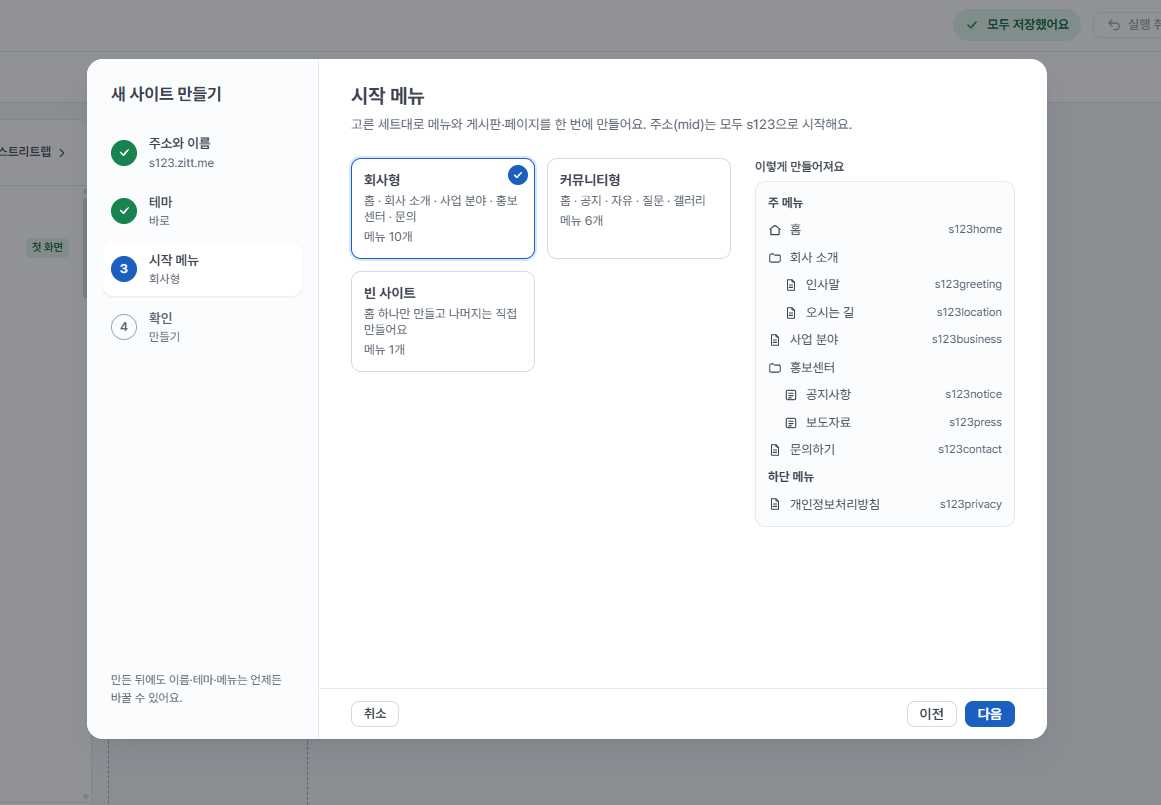Click the page icon beside 오시는 길
The width and height of the screenshot is (1161, 805).
point(791,313)
